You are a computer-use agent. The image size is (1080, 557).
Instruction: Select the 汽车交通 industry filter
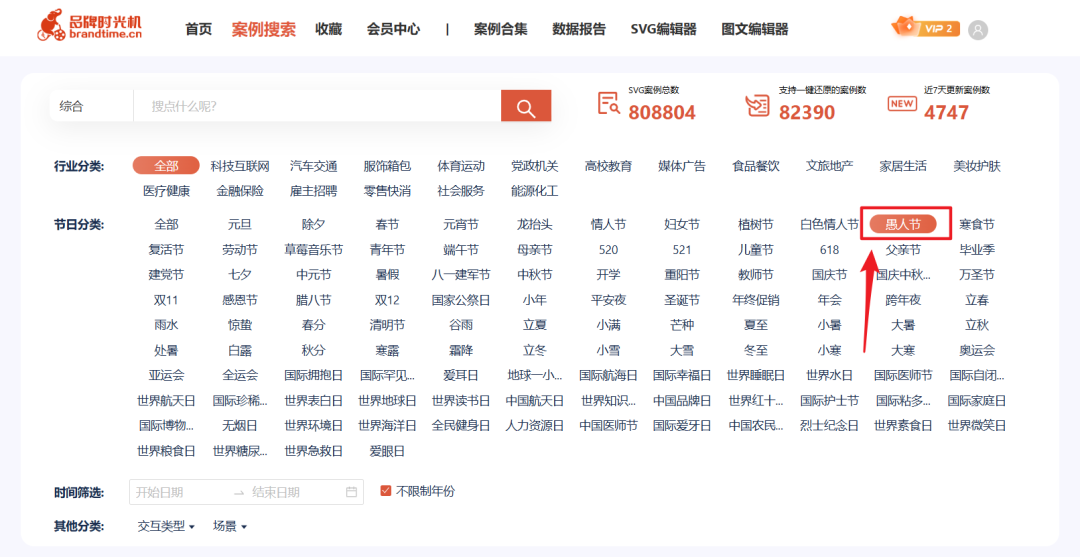click(x=314, y=166)
